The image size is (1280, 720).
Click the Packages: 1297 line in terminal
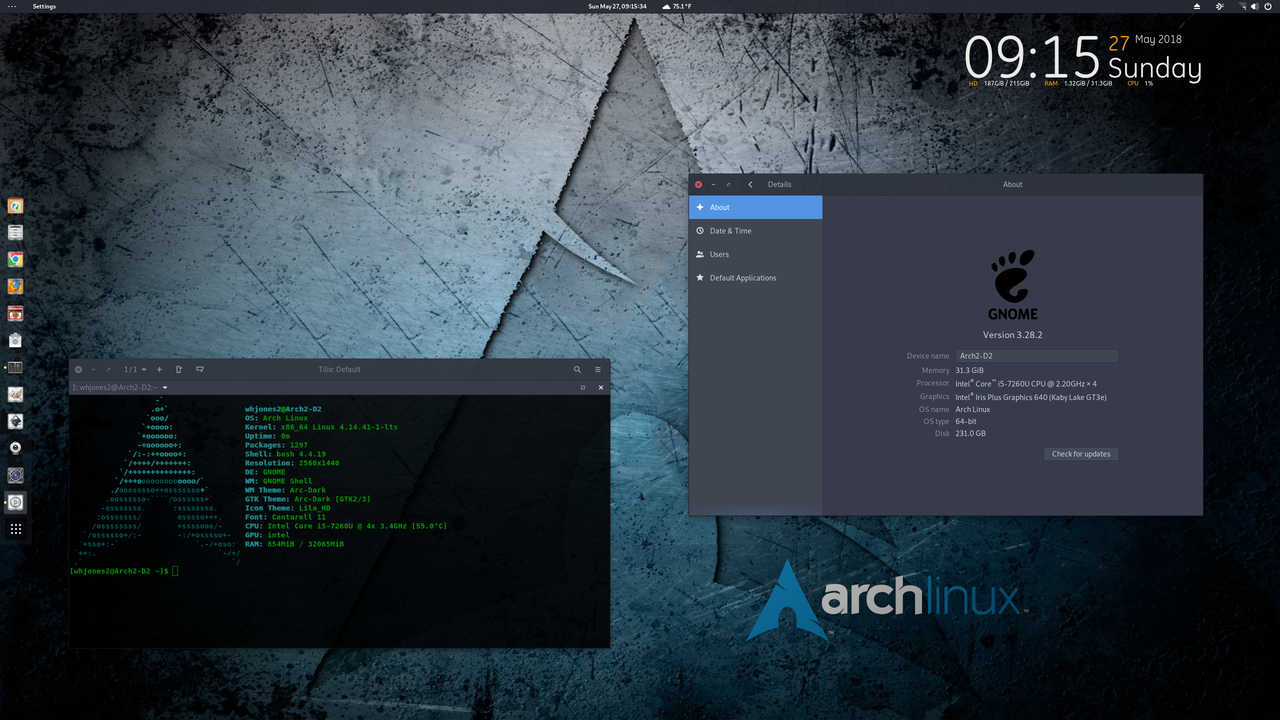[276, 445]
